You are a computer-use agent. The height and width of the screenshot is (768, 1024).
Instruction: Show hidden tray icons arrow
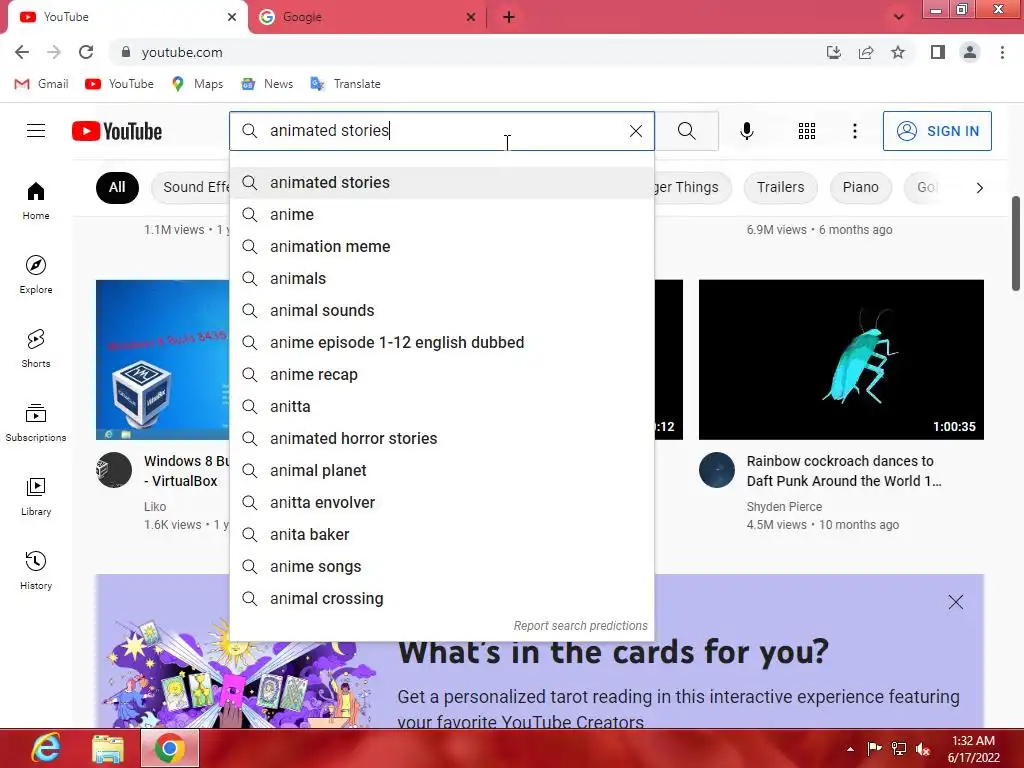(x=850, y=749)
